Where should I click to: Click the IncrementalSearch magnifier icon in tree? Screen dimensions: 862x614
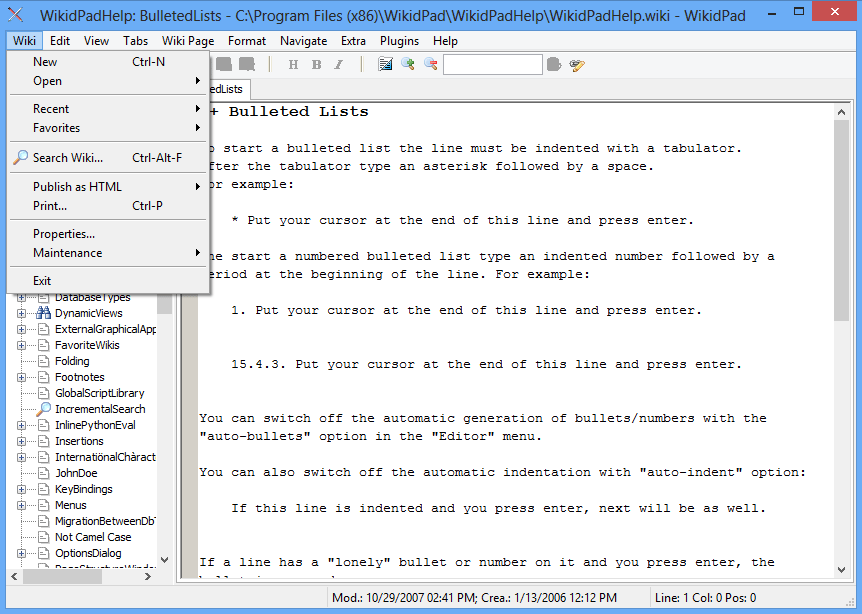coord(43,409)
